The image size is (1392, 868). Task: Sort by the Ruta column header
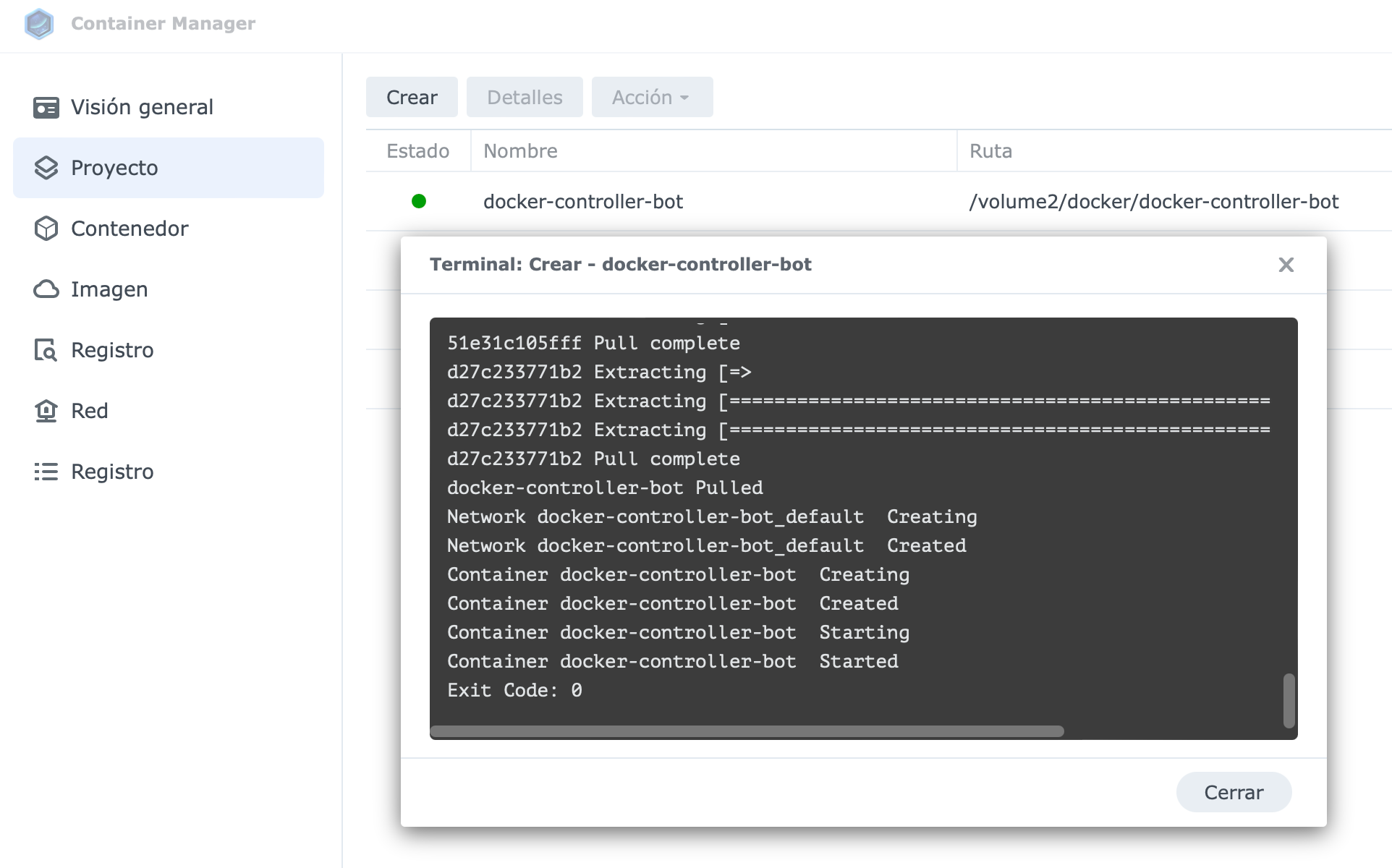pos(1175,150)
